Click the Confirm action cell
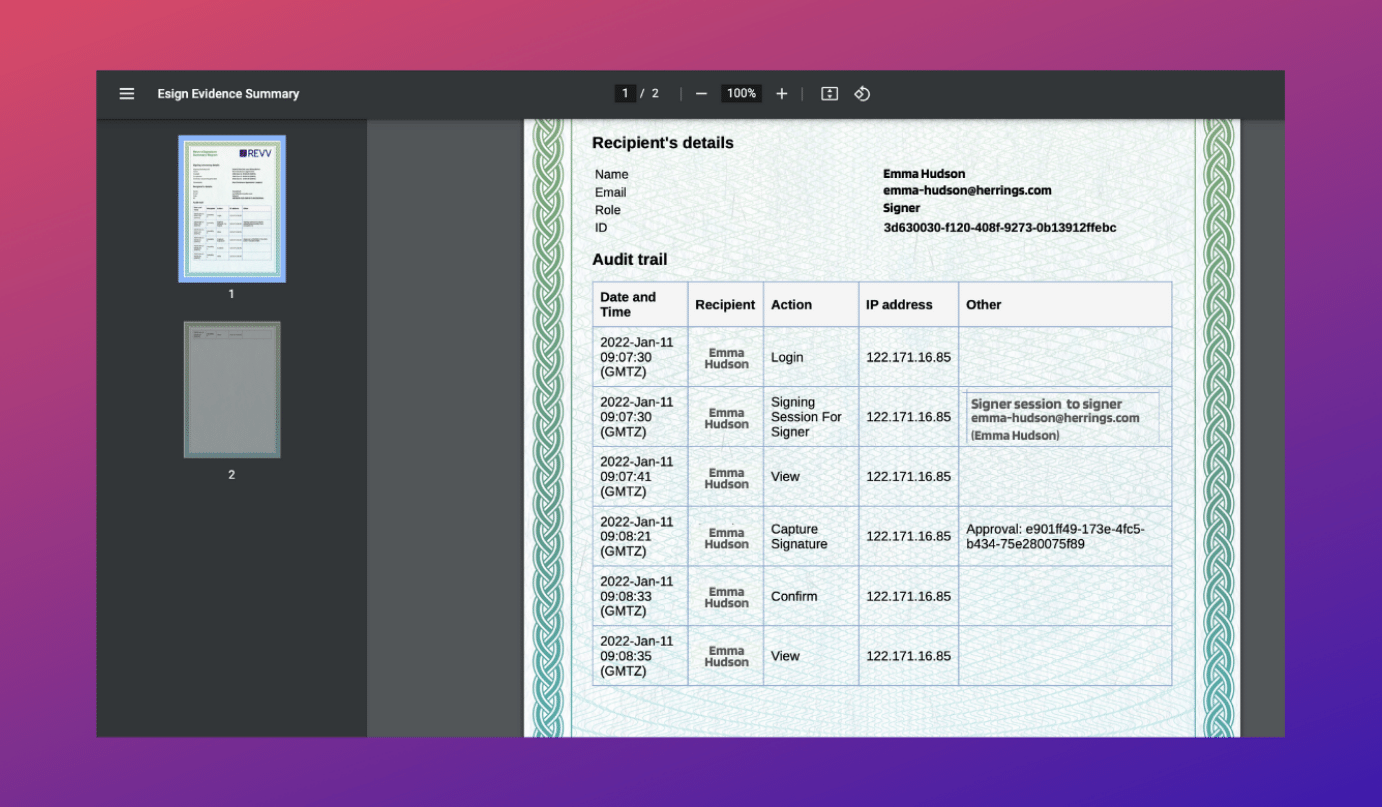This screenshot has width=1382, height=807. [793, 596]
